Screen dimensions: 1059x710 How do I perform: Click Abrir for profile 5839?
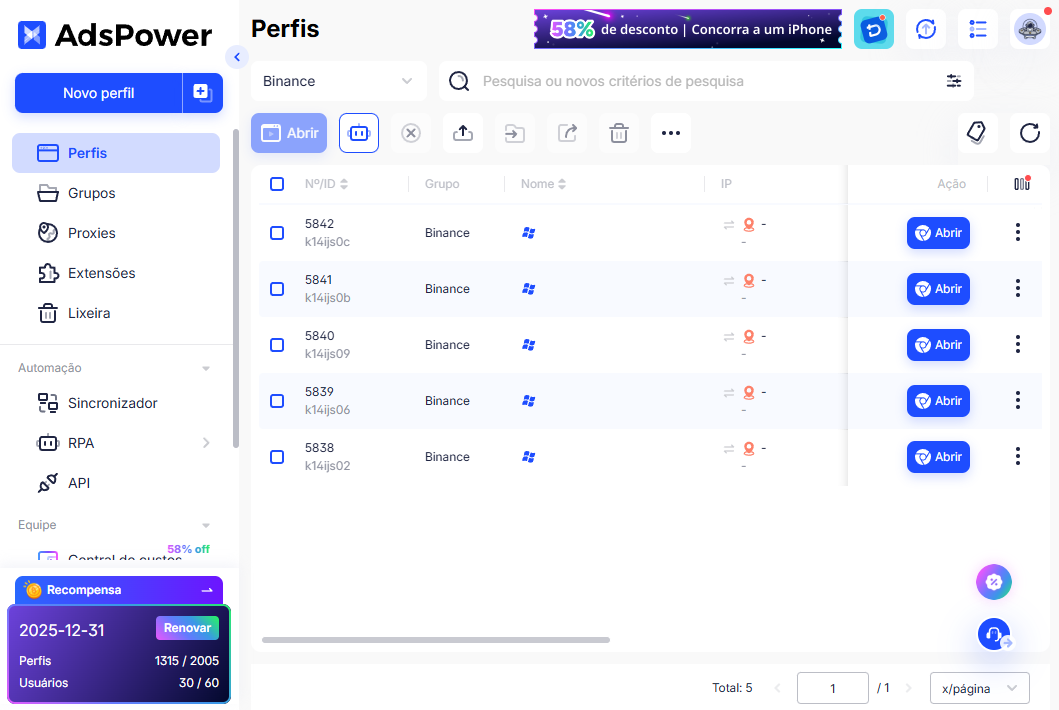pyautogui.click(x=938, y=401)
